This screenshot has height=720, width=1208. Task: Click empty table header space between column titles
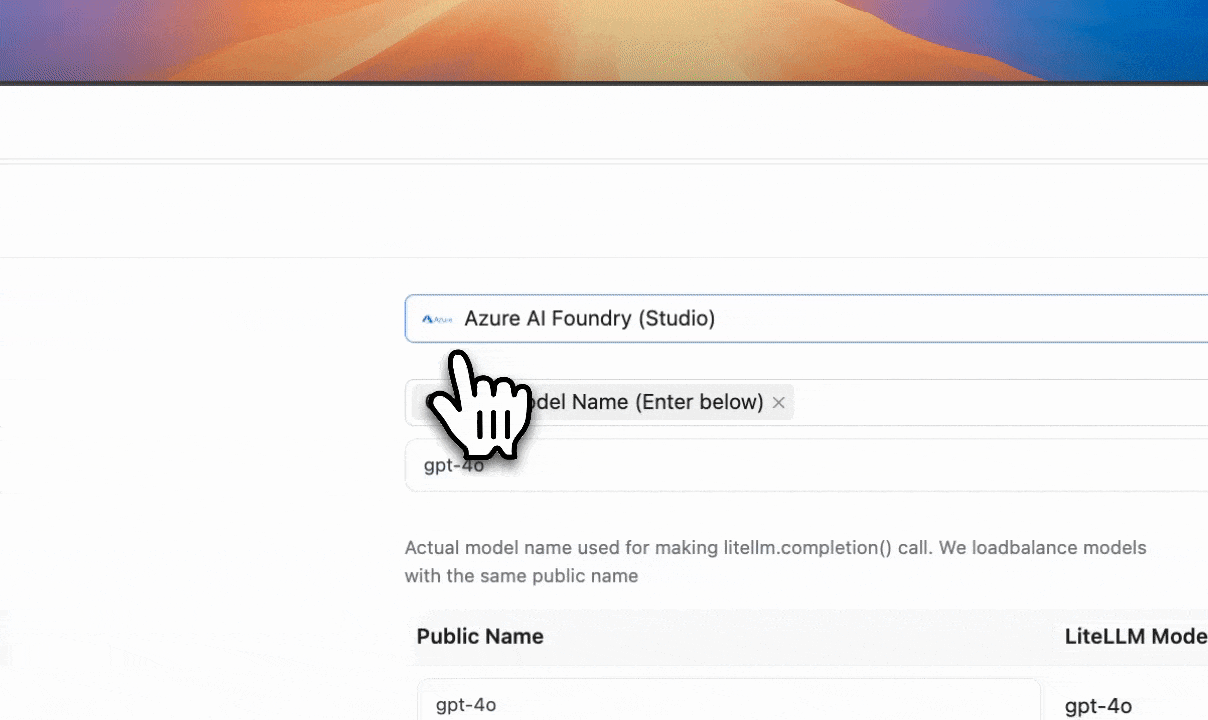click(800, 637)
